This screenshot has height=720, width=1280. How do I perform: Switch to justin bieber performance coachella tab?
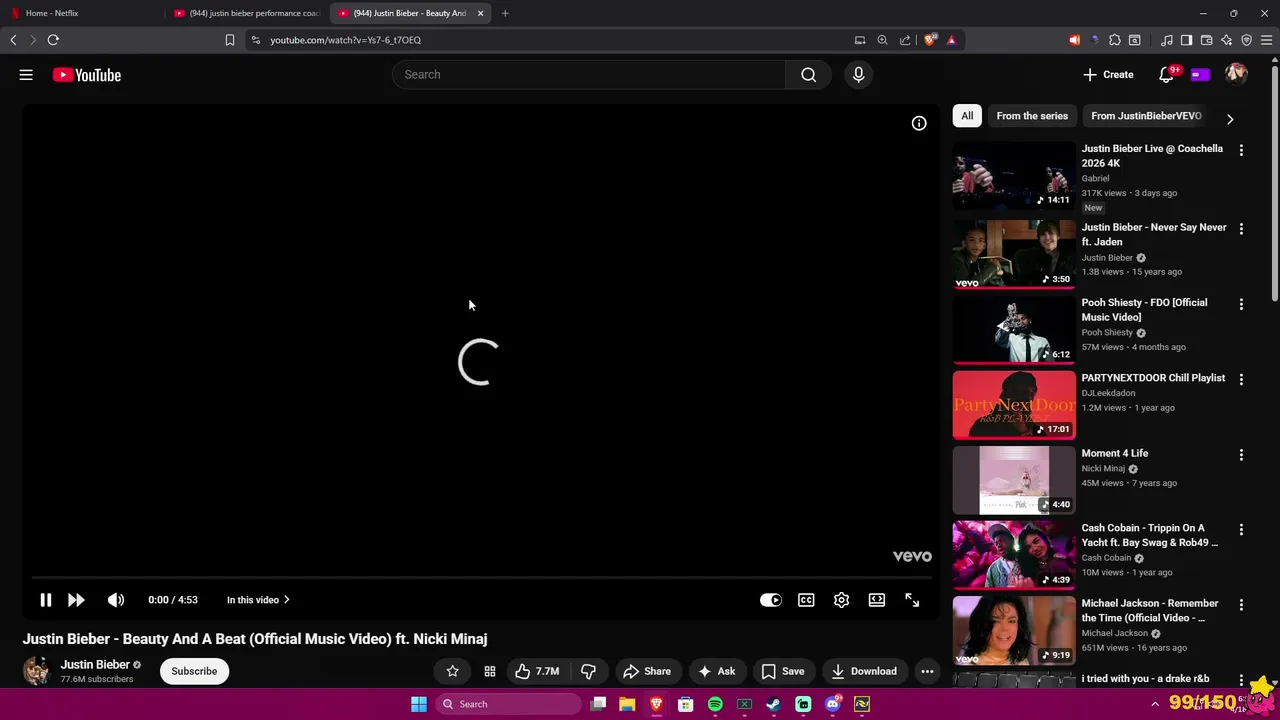click(x=247, y=13)
